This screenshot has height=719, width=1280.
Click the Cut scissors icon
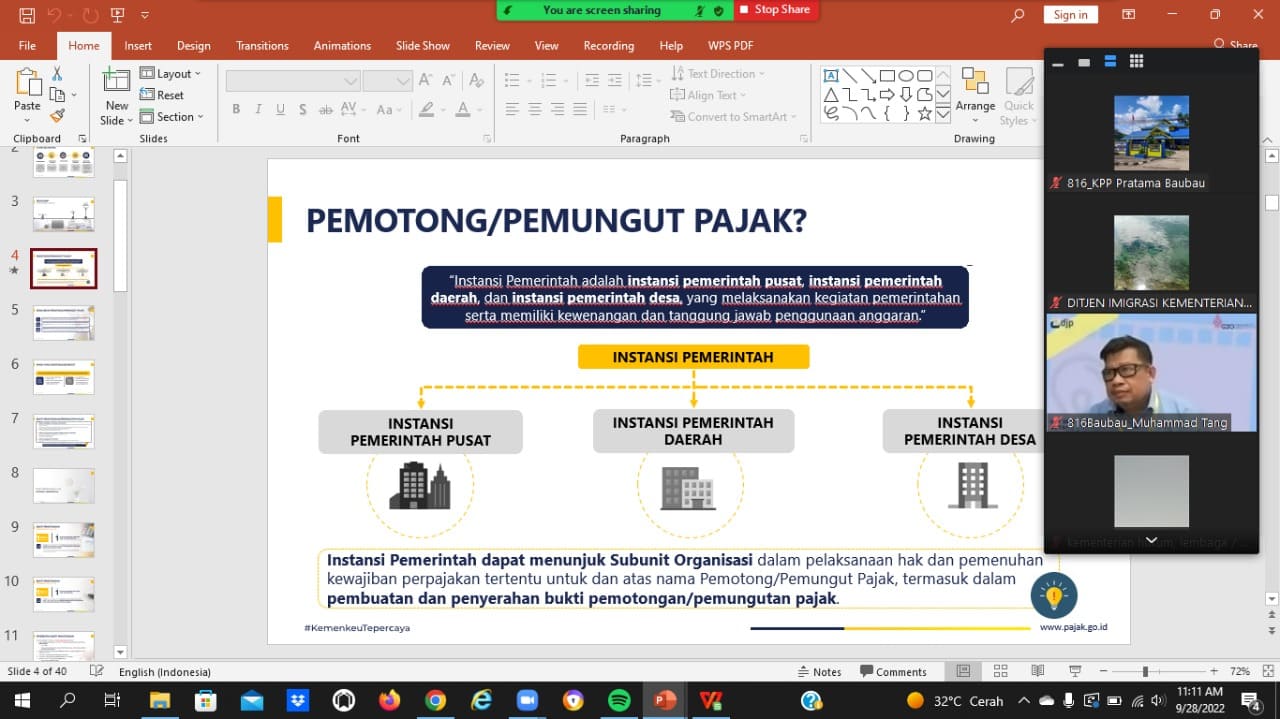click(57, 74)
